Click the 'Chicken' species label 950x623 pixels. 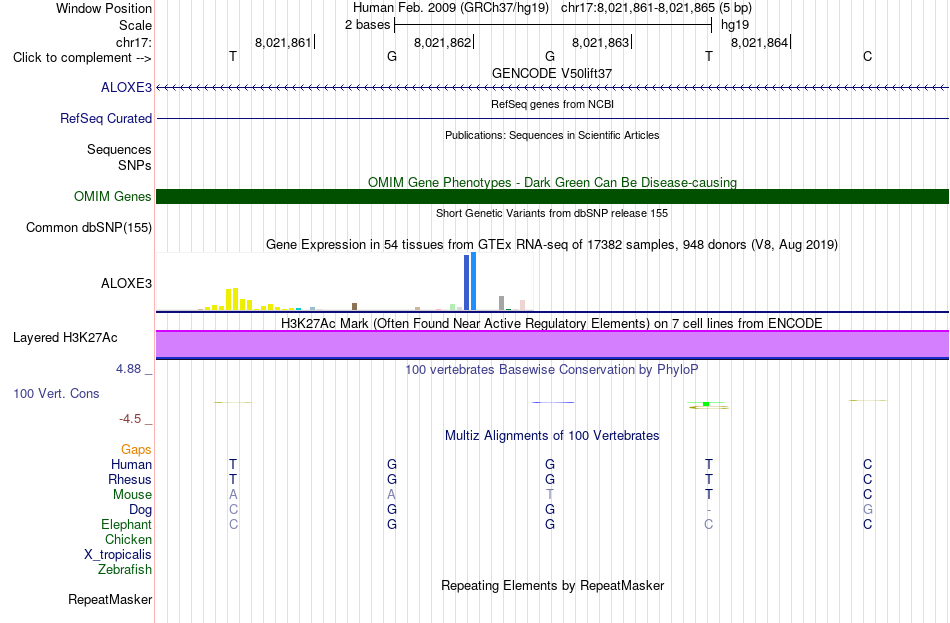point(128,539)
